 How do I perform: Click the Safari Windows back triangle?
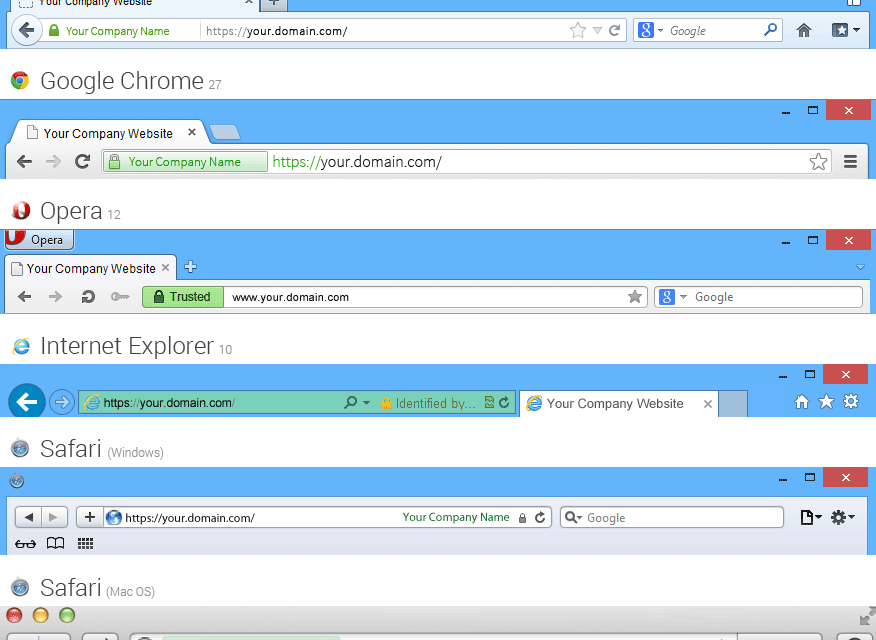[28, 517]
